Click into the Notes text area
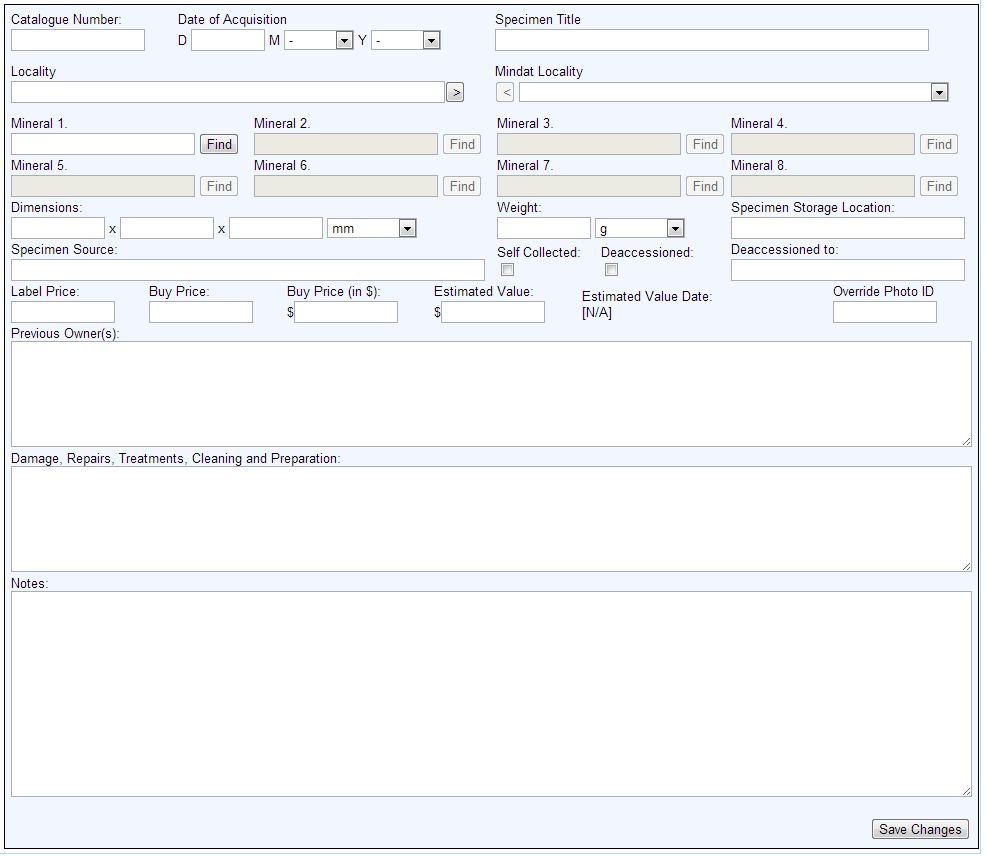This screenshot has width=985, height=856. (490, 693)
